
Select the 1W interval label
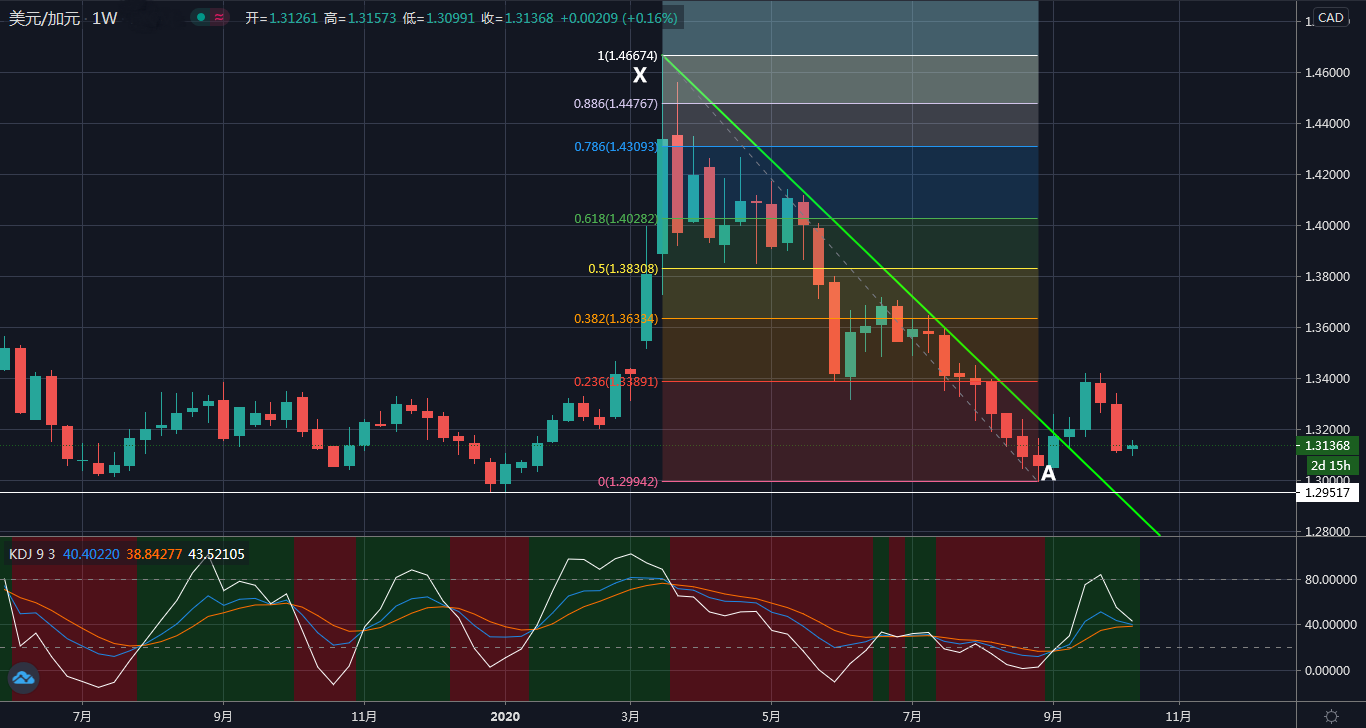tap(104, 18)
